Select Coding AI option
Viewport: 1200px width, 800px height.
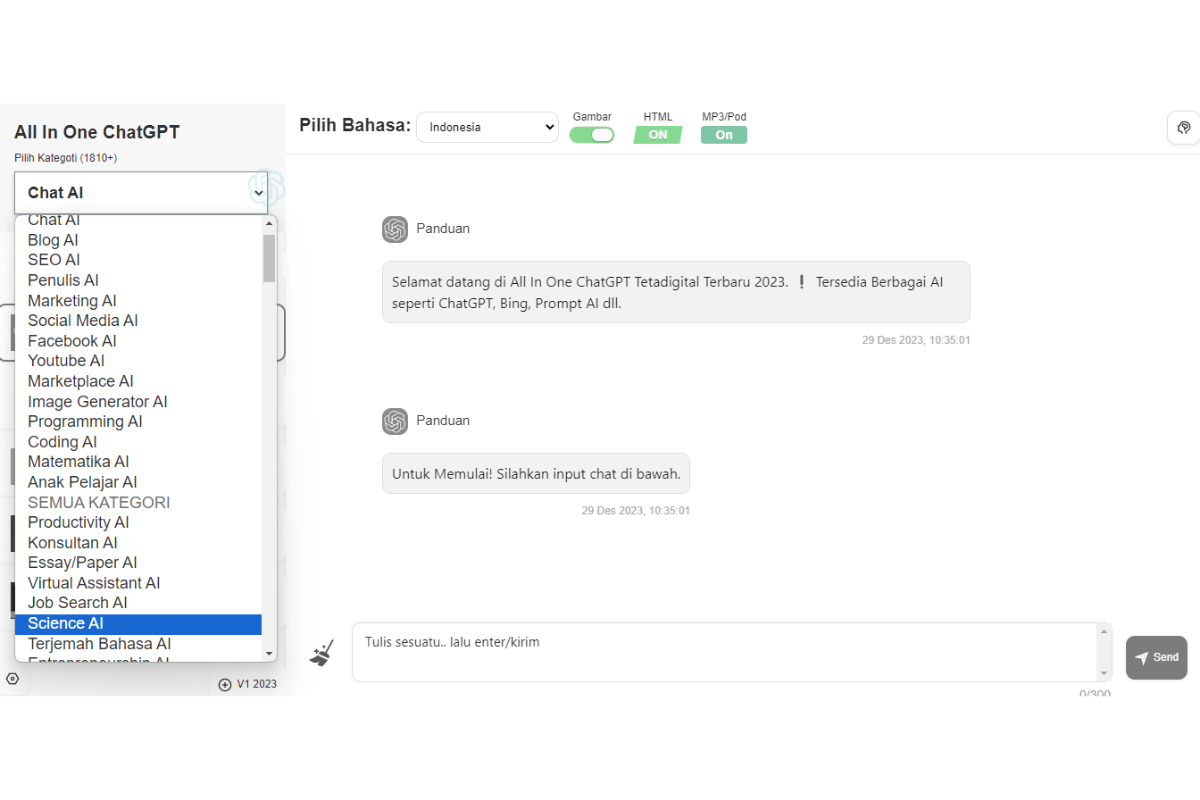(138, 442)
